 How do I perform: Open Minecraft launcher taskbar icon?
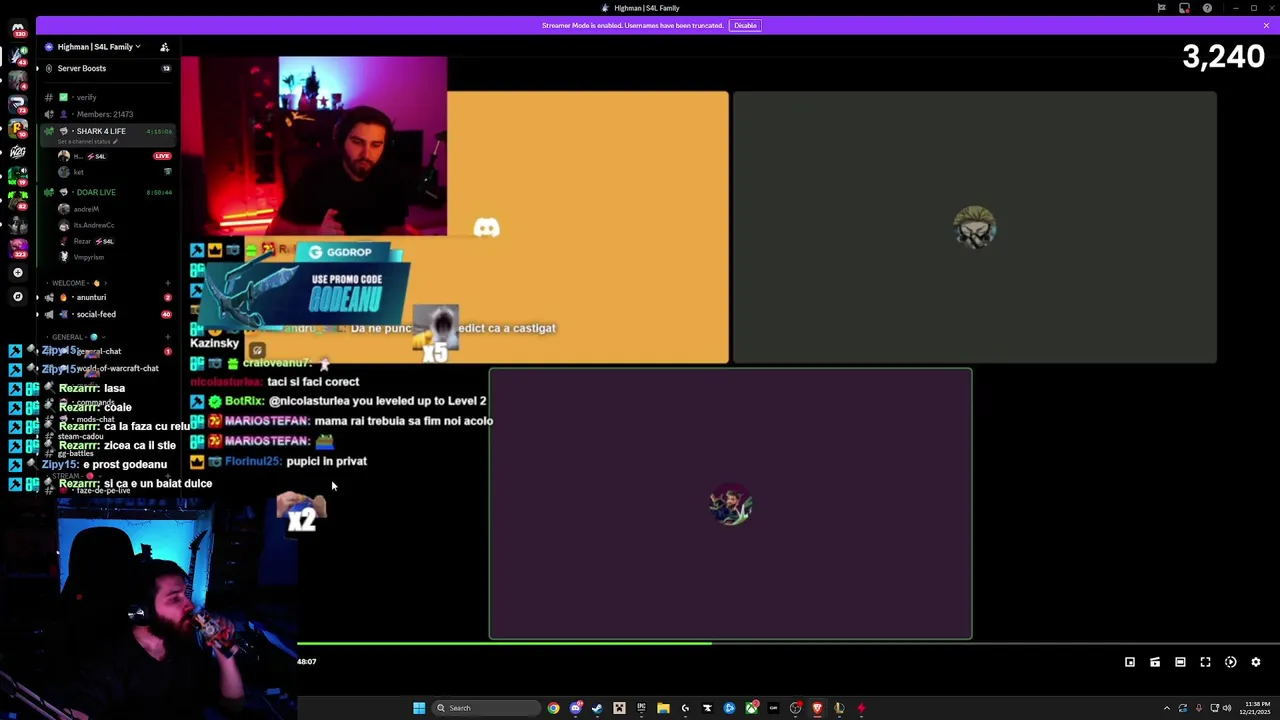coord(619,708)
